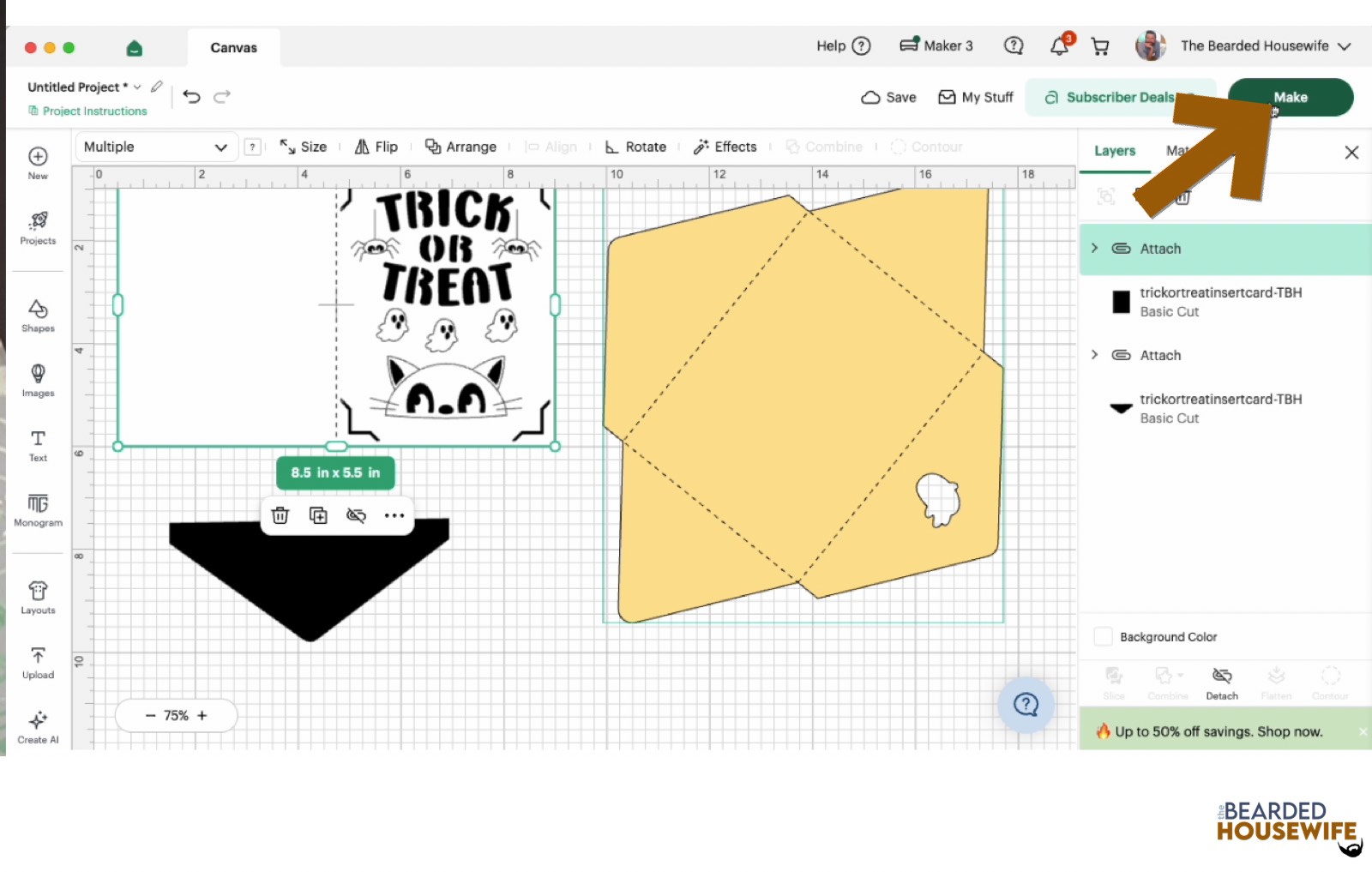1372x872 pixels.
Task: Undo the last action
Action: (192, 97)
